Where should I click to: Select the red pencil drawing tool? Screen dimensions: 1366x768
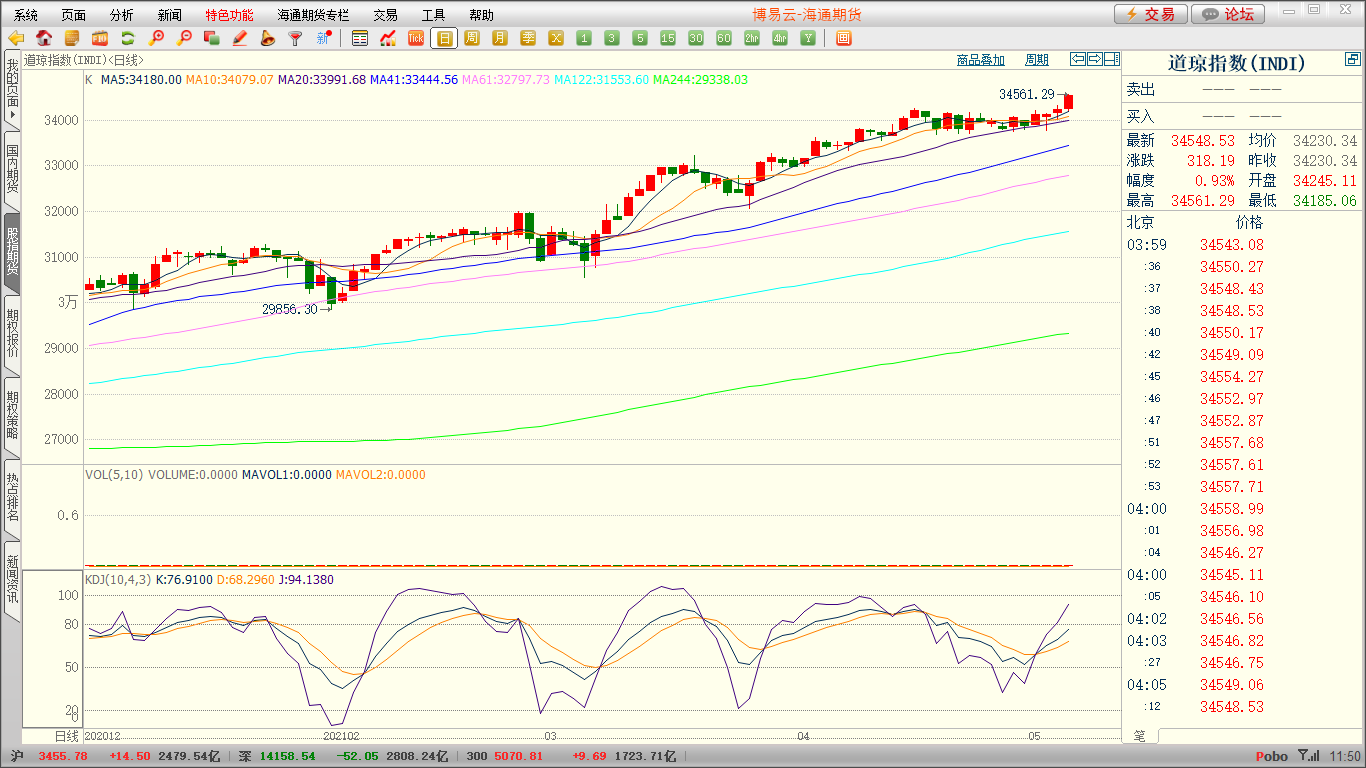[239, 38]
